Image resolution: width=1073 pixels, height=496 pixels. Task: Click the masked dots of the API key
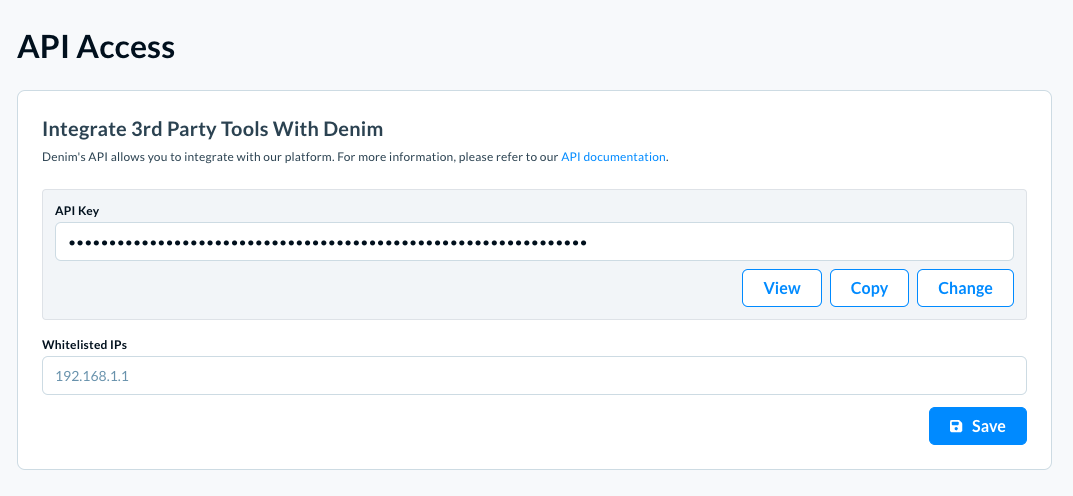click(x=327, y=242)
